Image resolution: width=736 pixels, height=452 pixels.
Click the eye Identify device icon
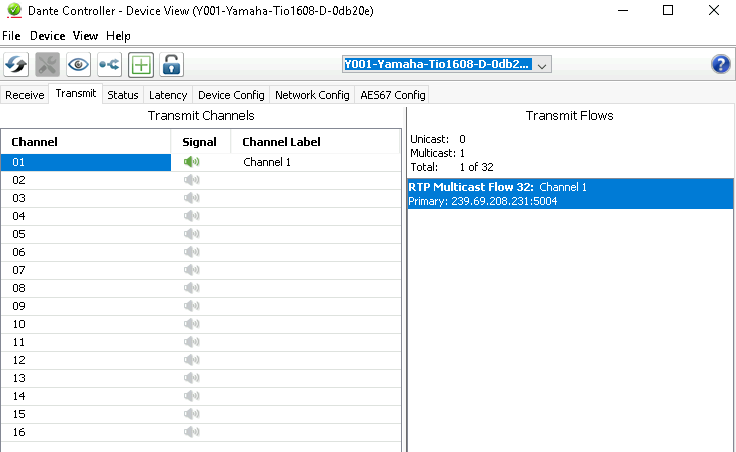click(x=78, y=64)
